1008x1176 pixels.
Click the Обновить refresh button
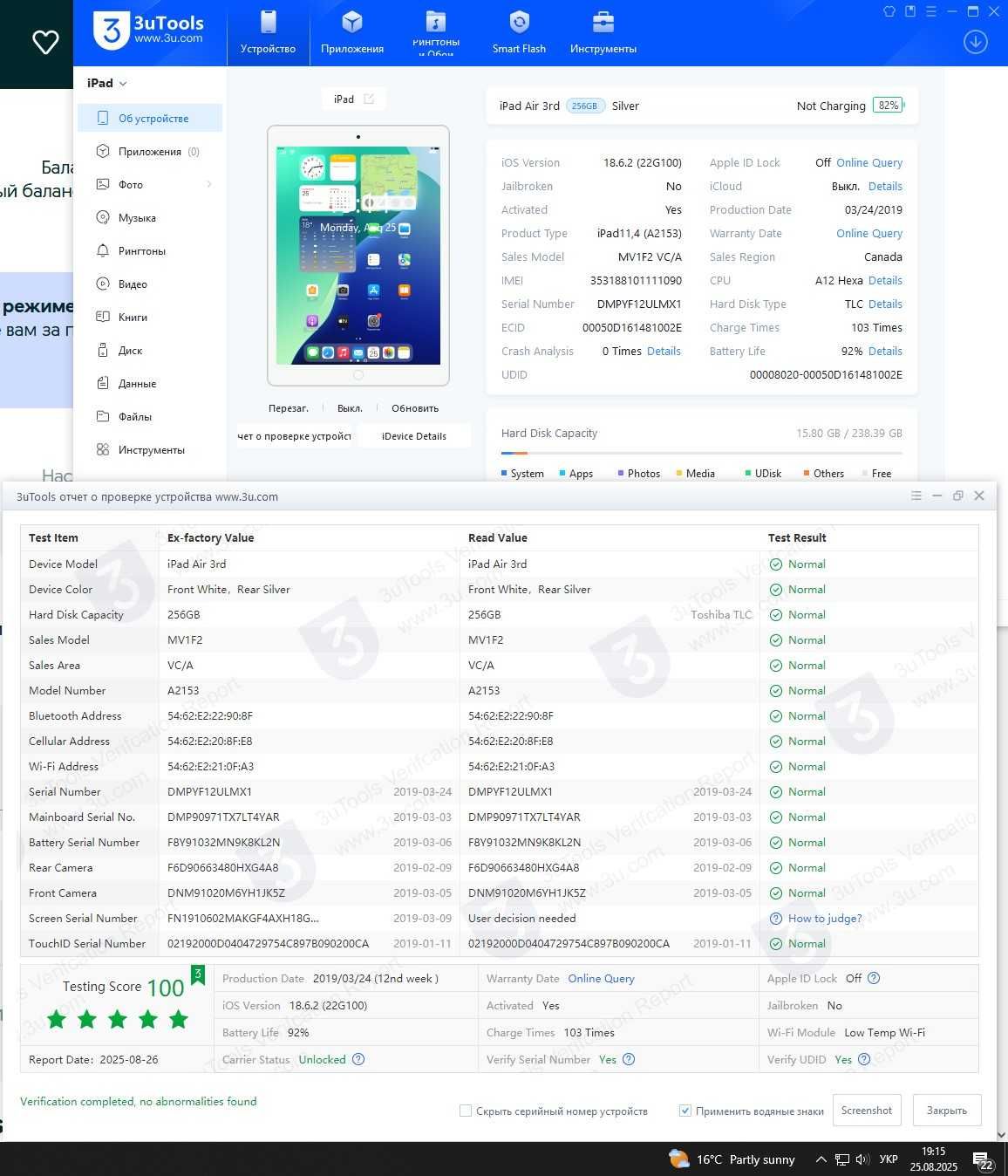415,408
